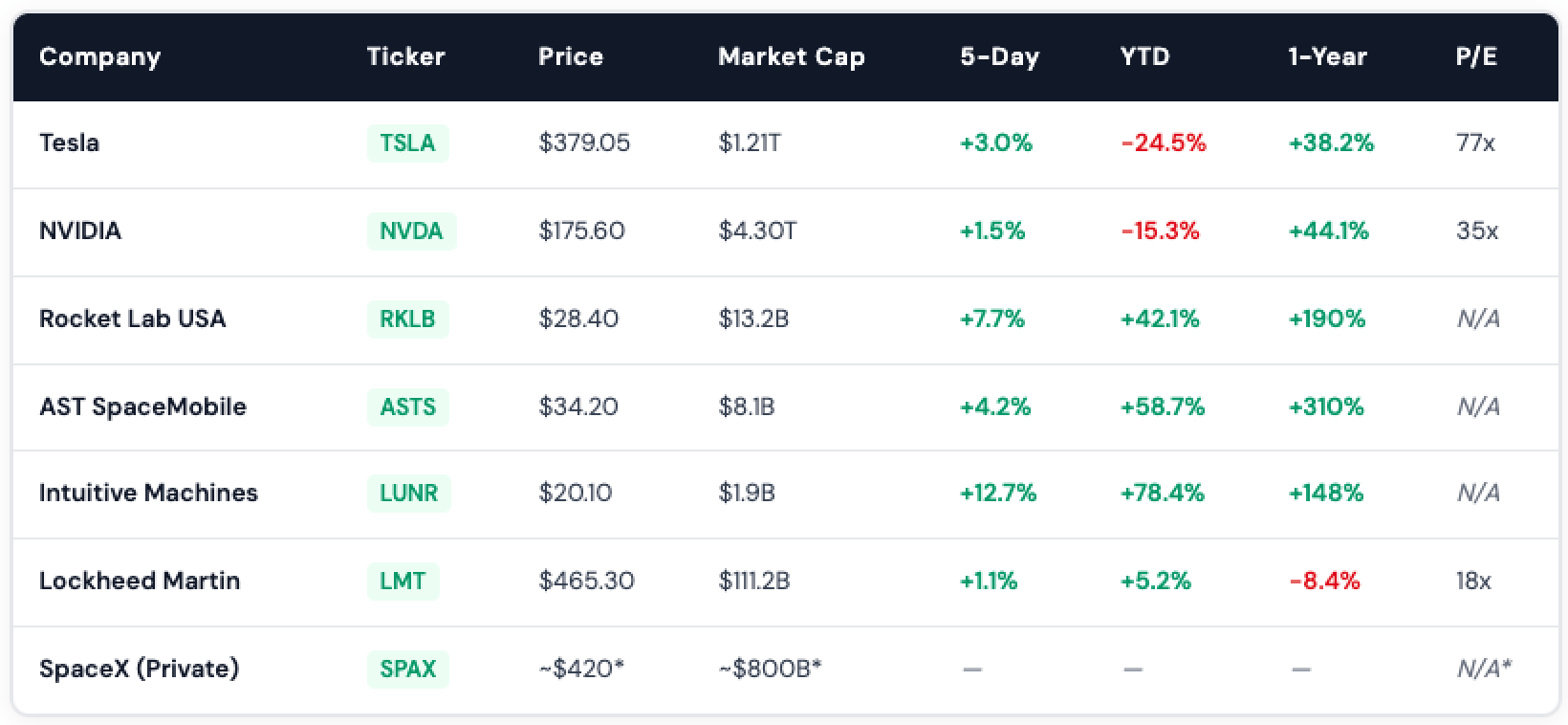
Task: Select the SpaceX (Private) row name
Action: tap(139, 670)
